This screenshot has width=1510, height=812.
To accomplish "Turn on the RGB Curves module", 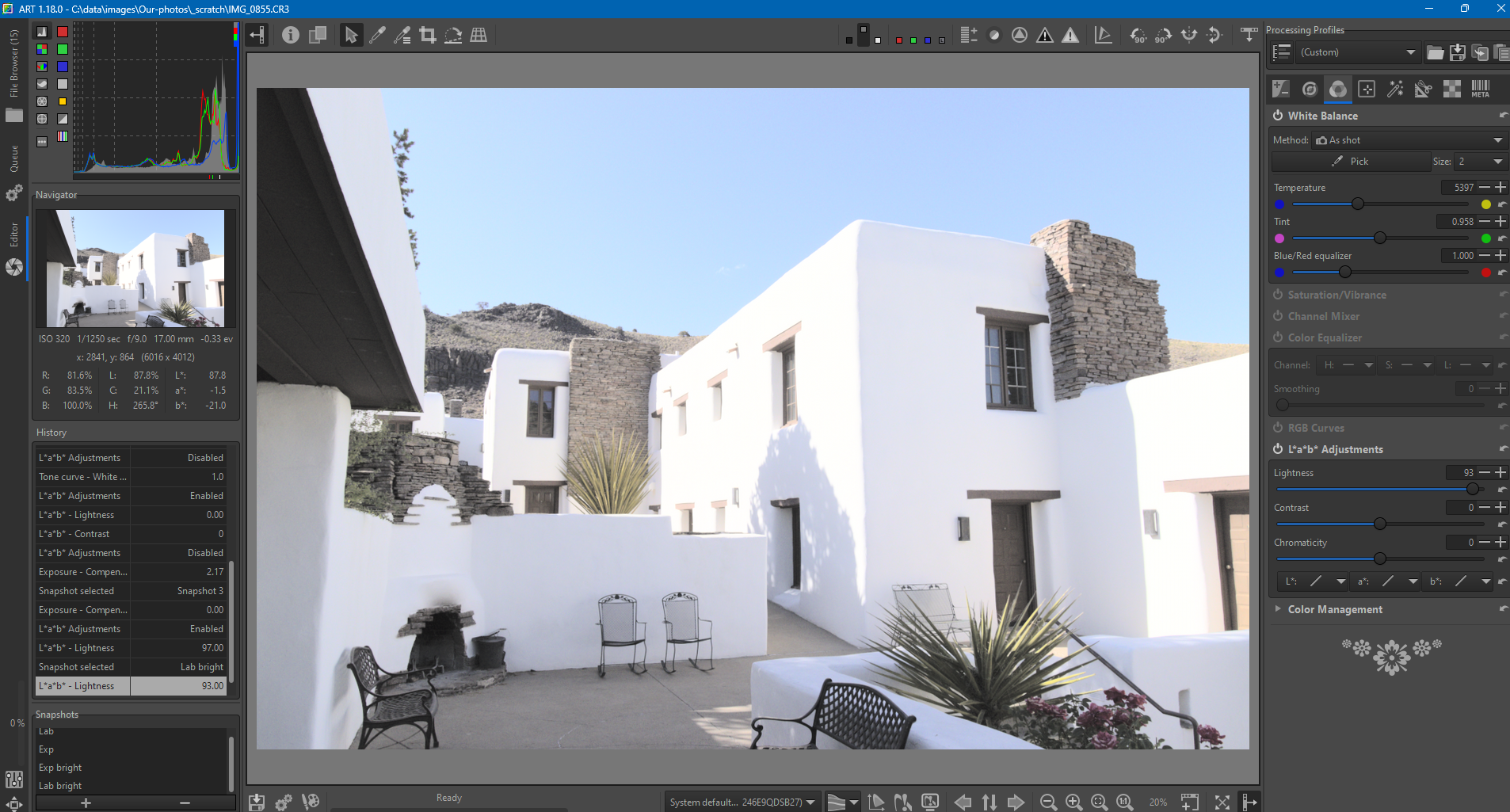I will pos(1278,428).
